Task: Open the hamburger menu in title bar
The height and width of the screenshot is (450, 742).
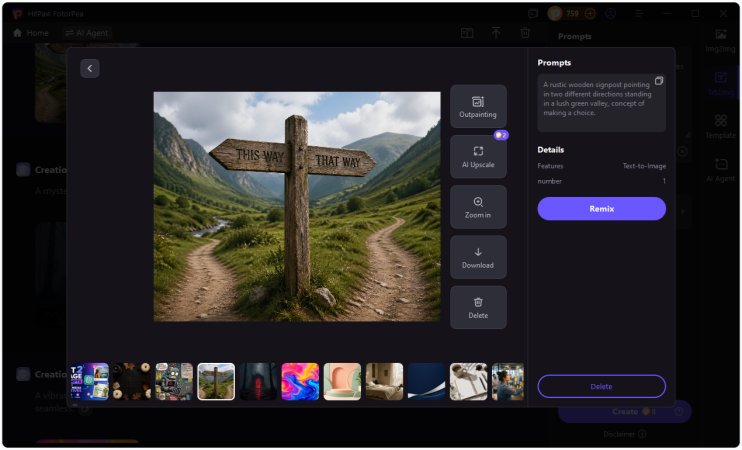Action: [639, 13]
